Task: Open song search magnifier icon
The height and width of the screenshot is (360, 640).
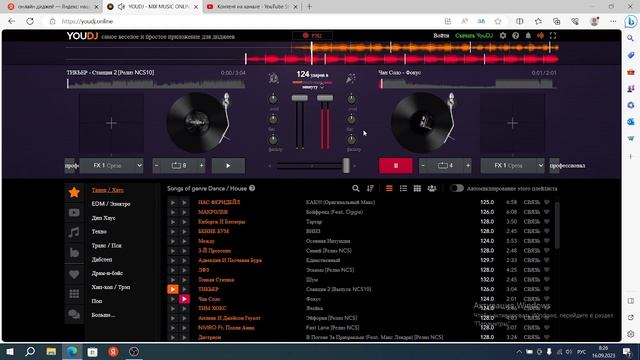Action: (x=356, y=188)
